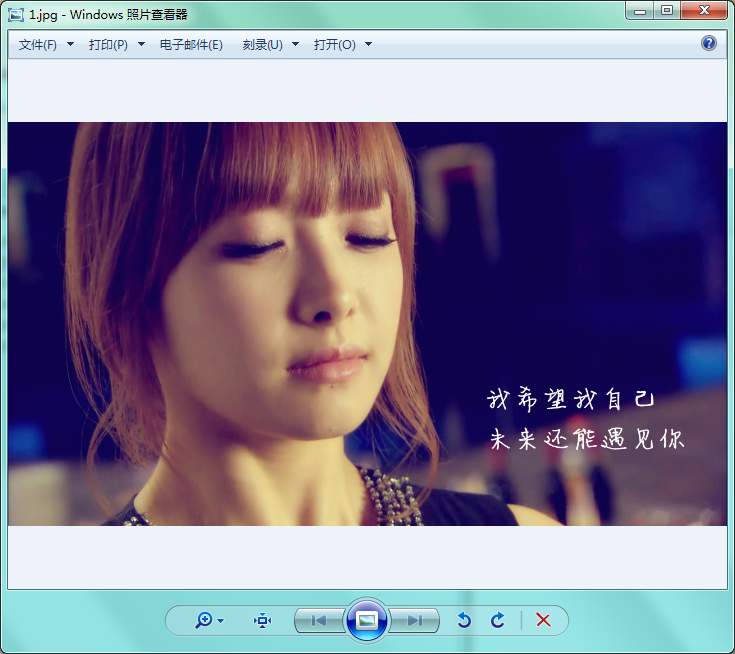Open the 打印(P) menu

(108, 45)
